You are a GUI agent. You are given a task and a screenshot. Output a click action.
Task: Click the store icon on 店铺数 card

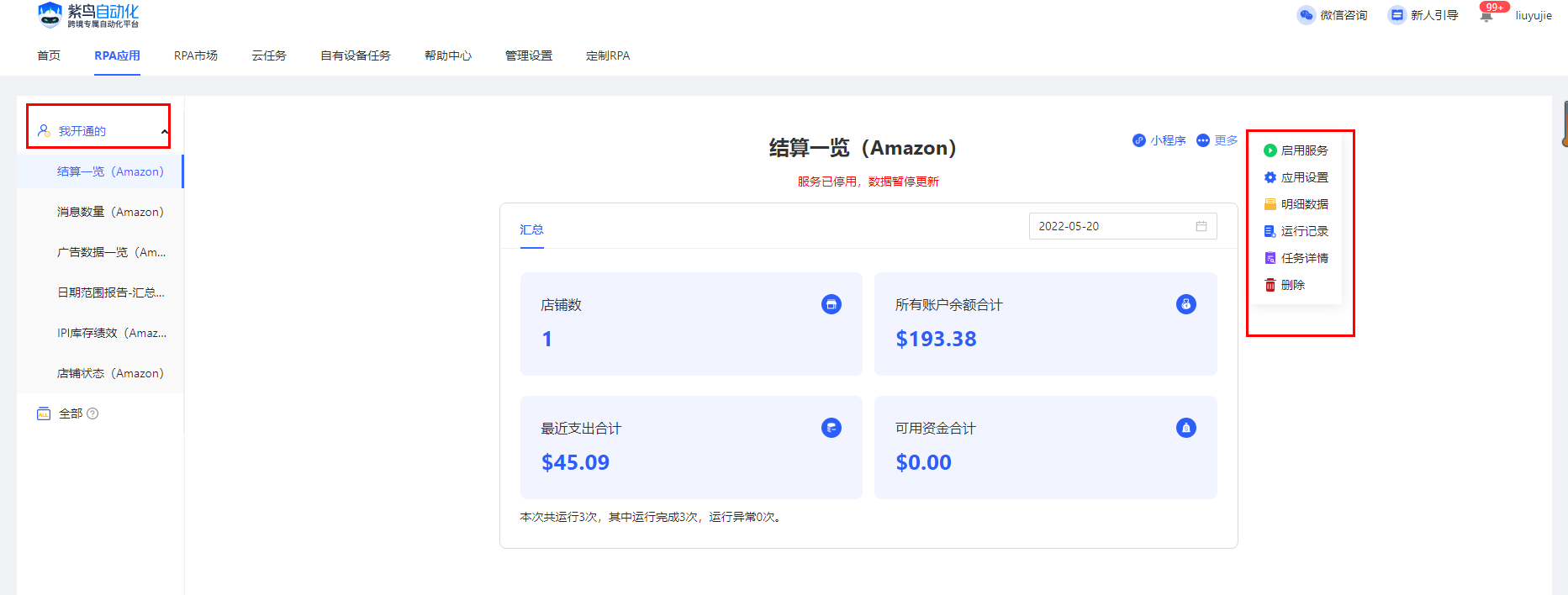tap(832, 304)
